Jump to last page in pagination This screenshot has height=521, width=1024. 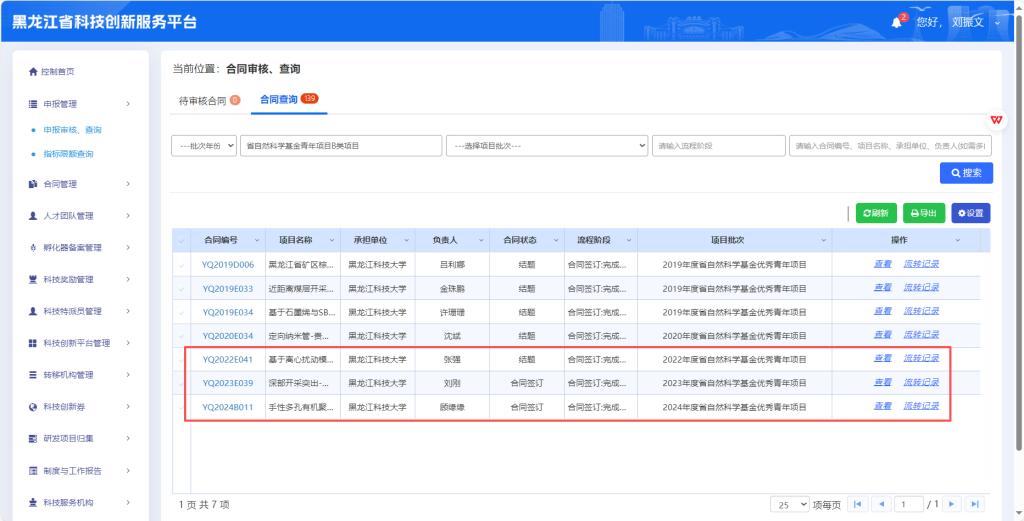974,504
